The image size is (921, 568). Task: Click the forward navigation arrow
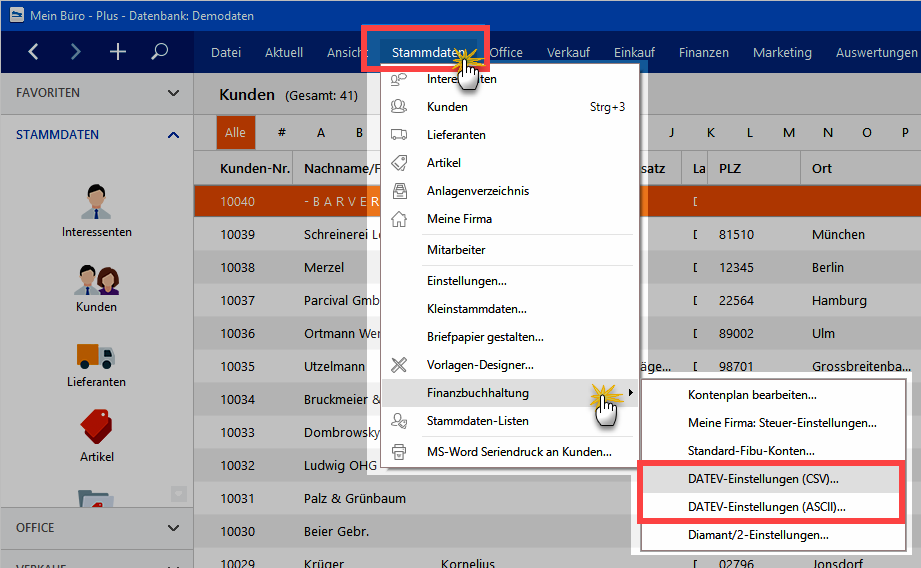(x=75, y=52)
